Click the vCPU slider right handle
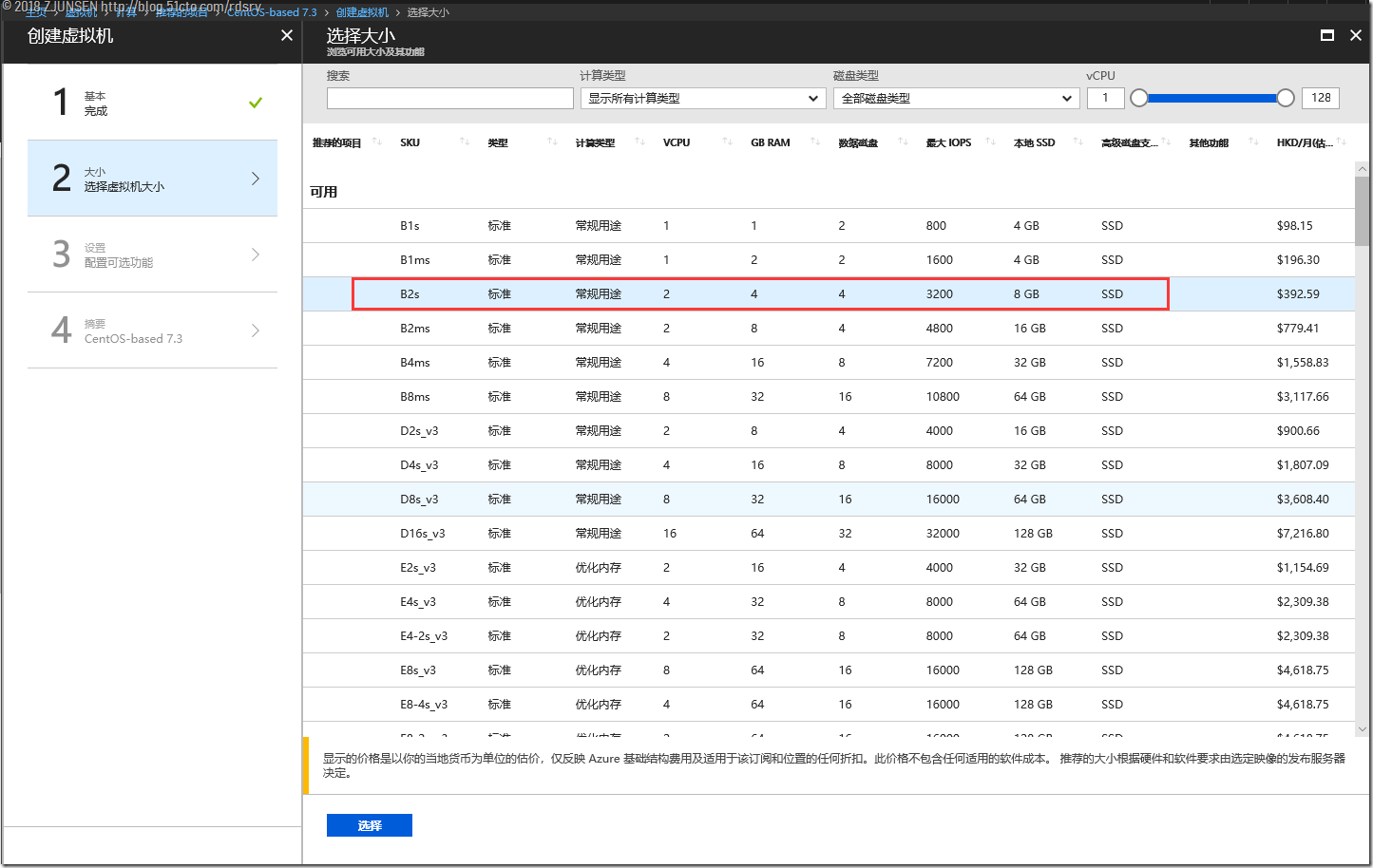Viewport: 1373px width, 868px height. 1286,98
